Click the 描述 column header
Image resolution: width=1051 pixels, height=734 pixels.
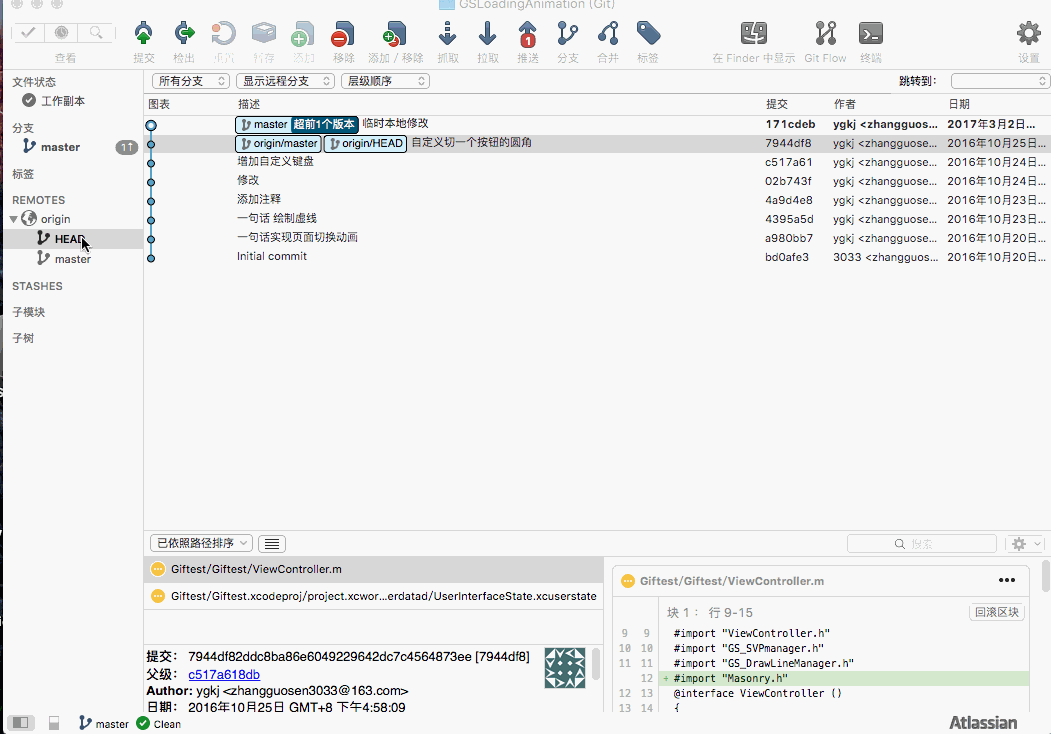tap(249, 104)
